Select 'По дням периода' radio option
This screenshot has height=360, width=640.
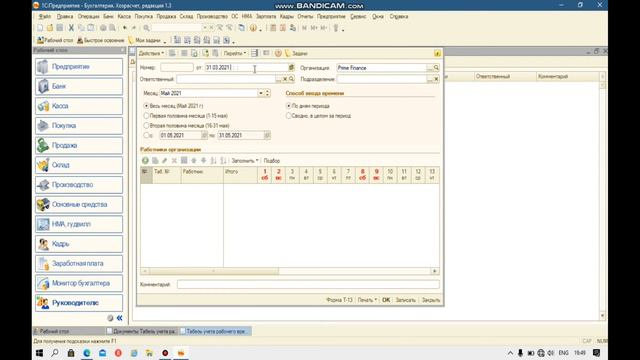pos(289,106)
